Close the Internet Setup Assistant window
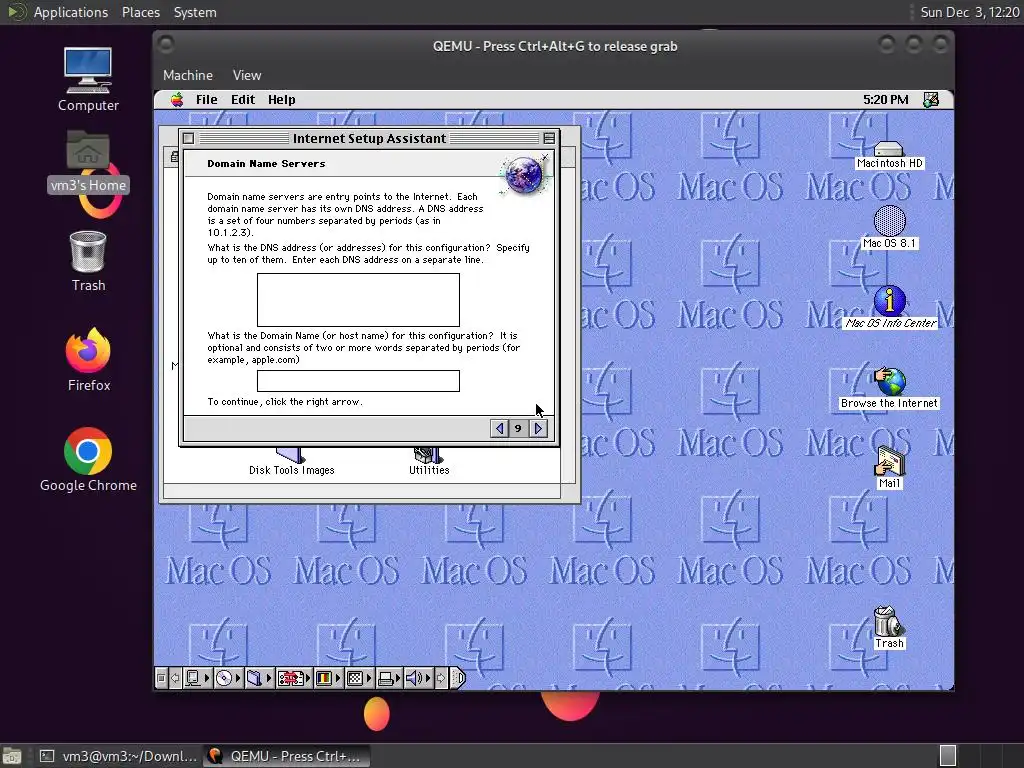Viewport: 1024px width, 768px height. point(189,138)
